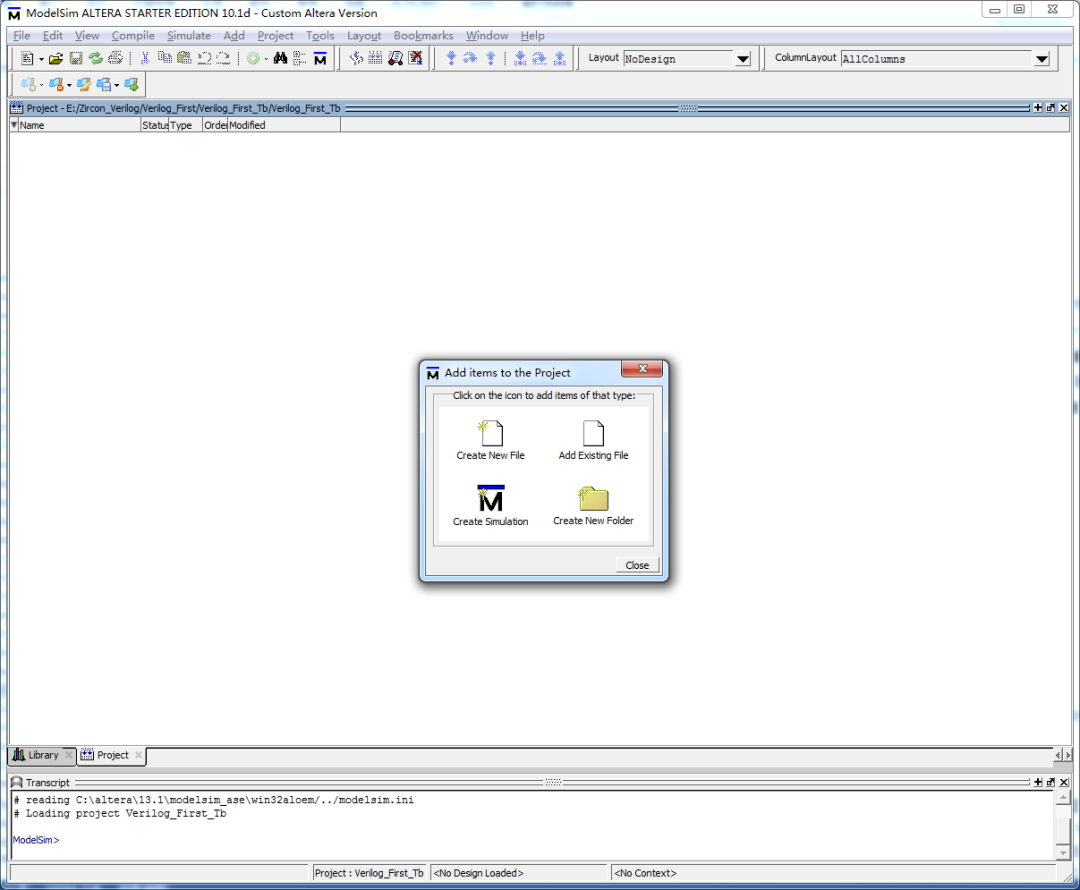This screenshot has height=890, width=1080.
Task: Open the Edit menu
Action: [52, 35]
